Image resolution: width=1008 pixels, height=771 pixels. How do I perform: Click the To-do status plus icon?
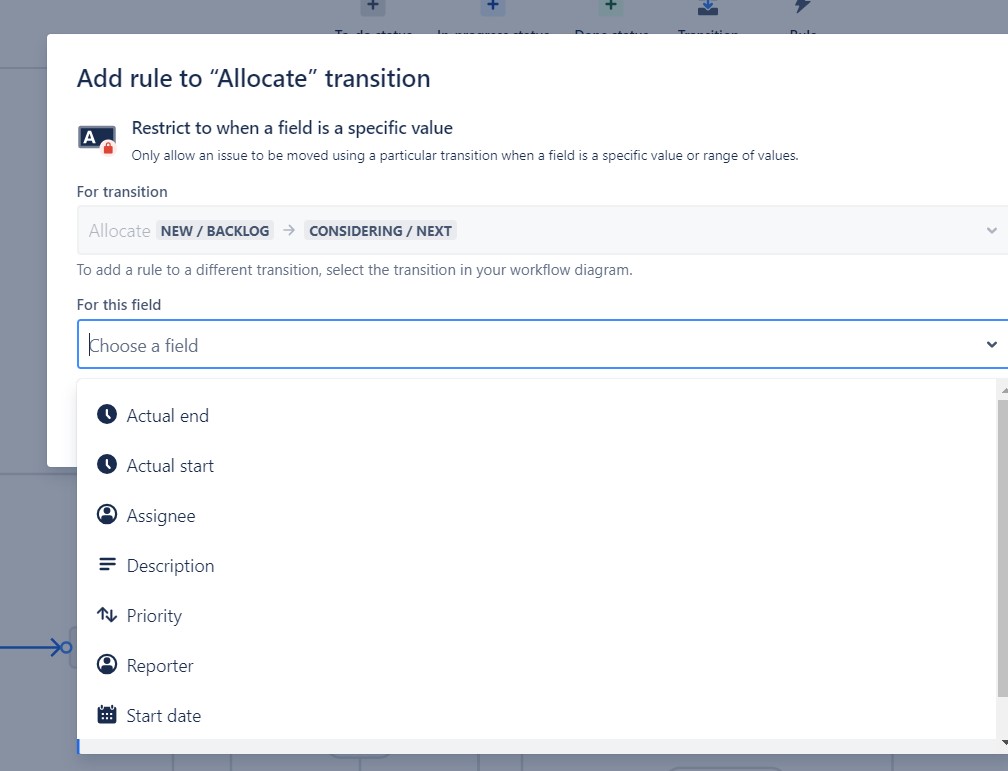373,6
